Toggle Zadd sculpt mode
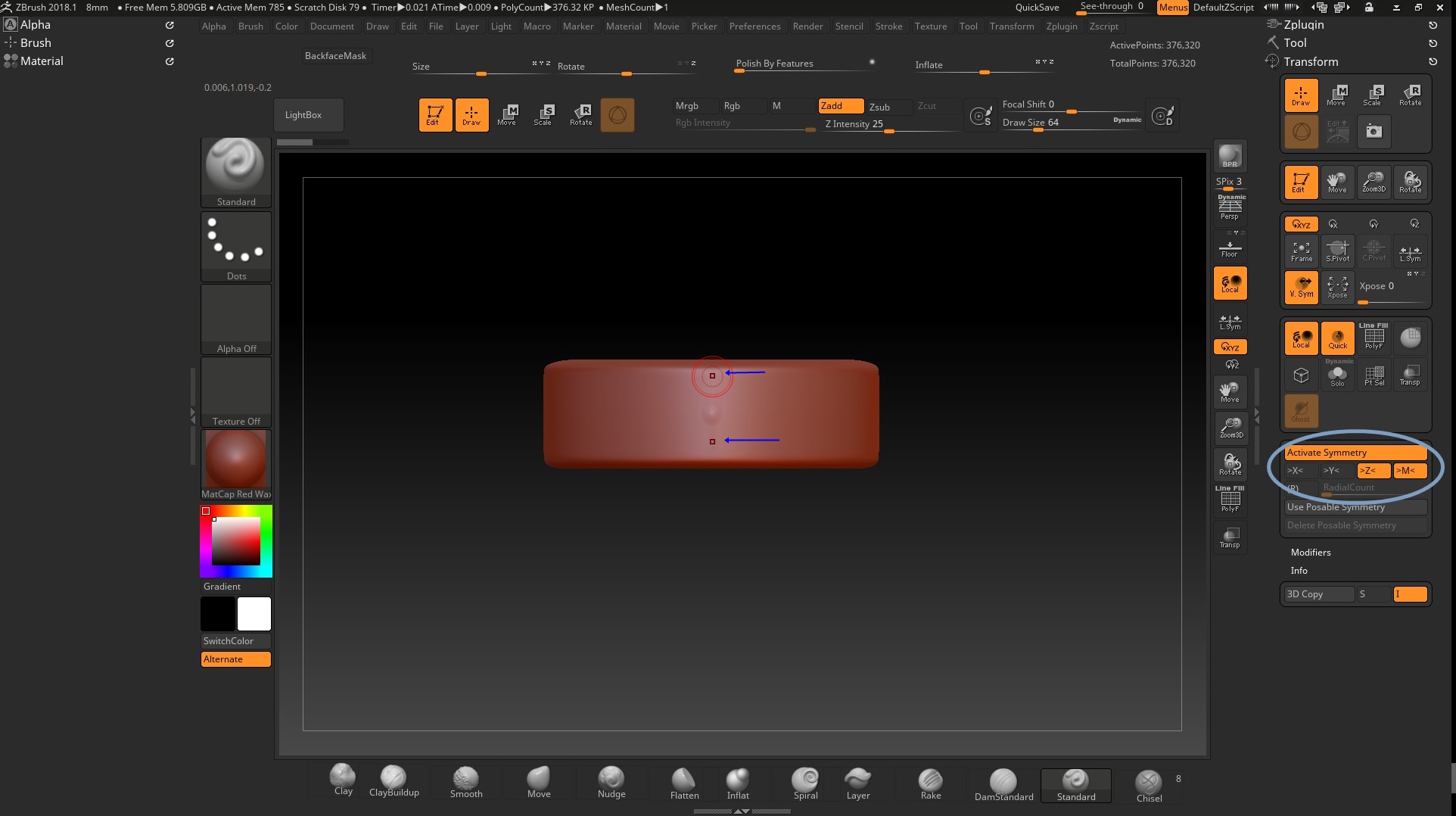Image resolution: width=1456 pixels, height=816 pixels. tap(840, 106)
